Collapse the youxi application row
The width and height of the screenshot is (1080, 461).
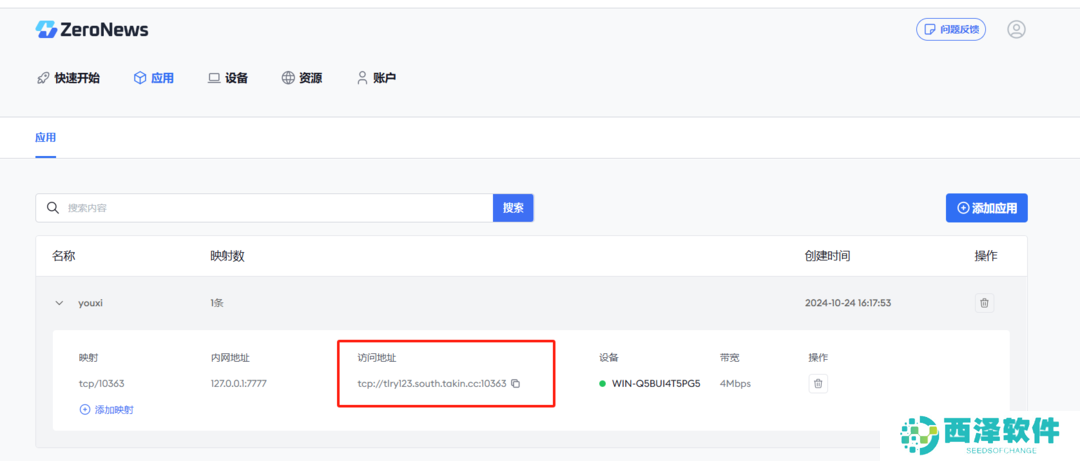[x=59, y=303]
